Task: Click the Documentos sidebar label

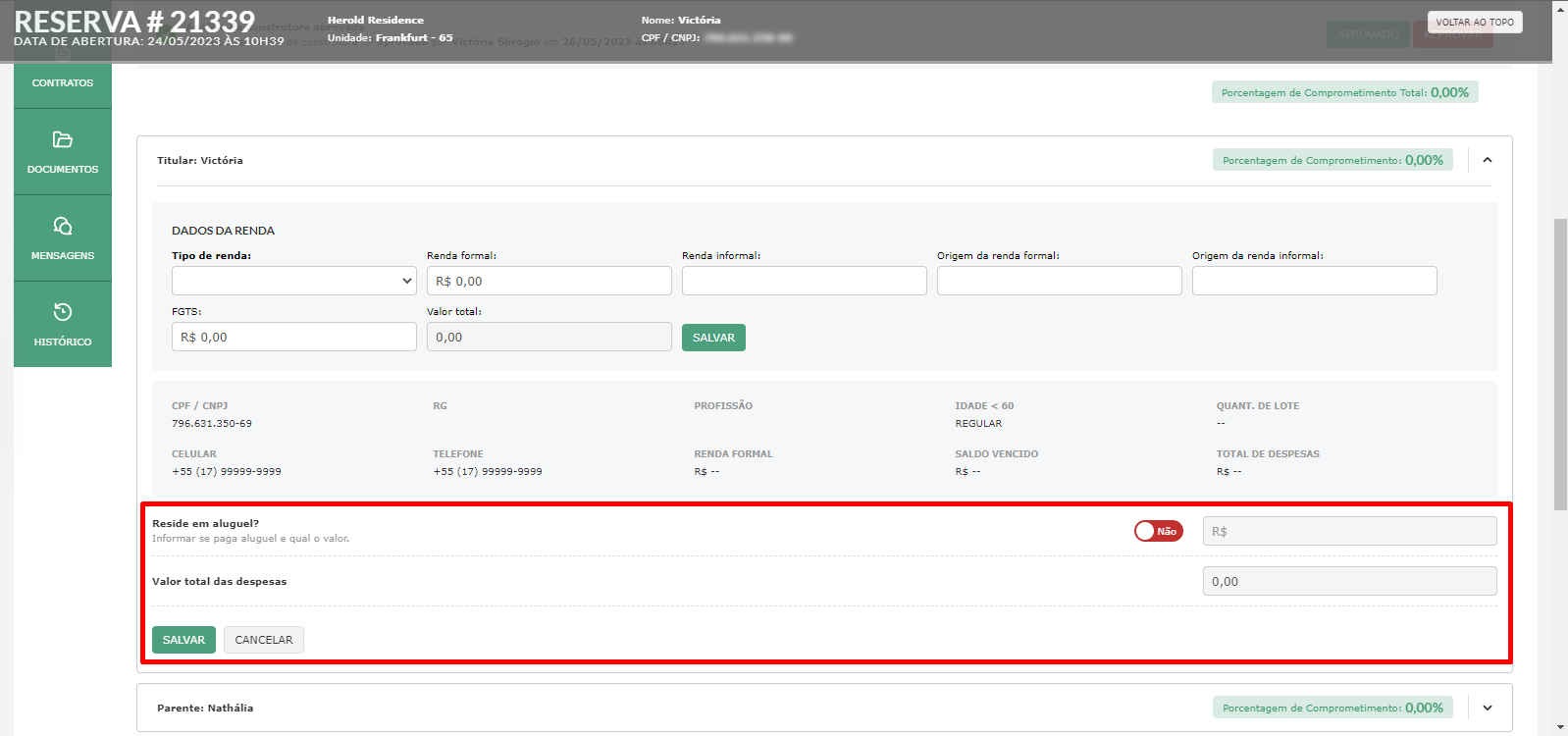Action: (63, 170)
